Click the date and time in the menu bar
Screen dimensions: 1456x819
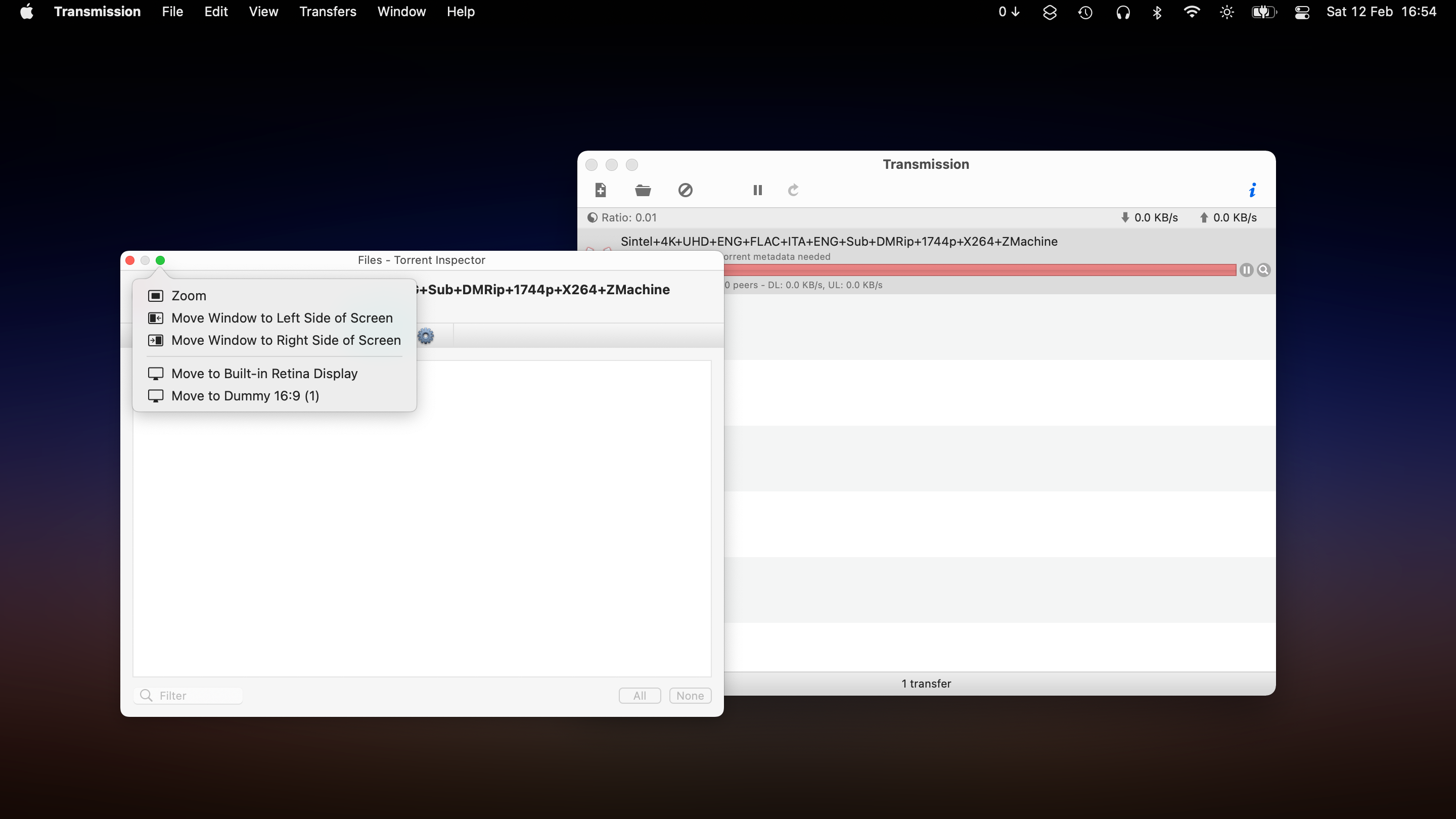[x=1381, y=11]
